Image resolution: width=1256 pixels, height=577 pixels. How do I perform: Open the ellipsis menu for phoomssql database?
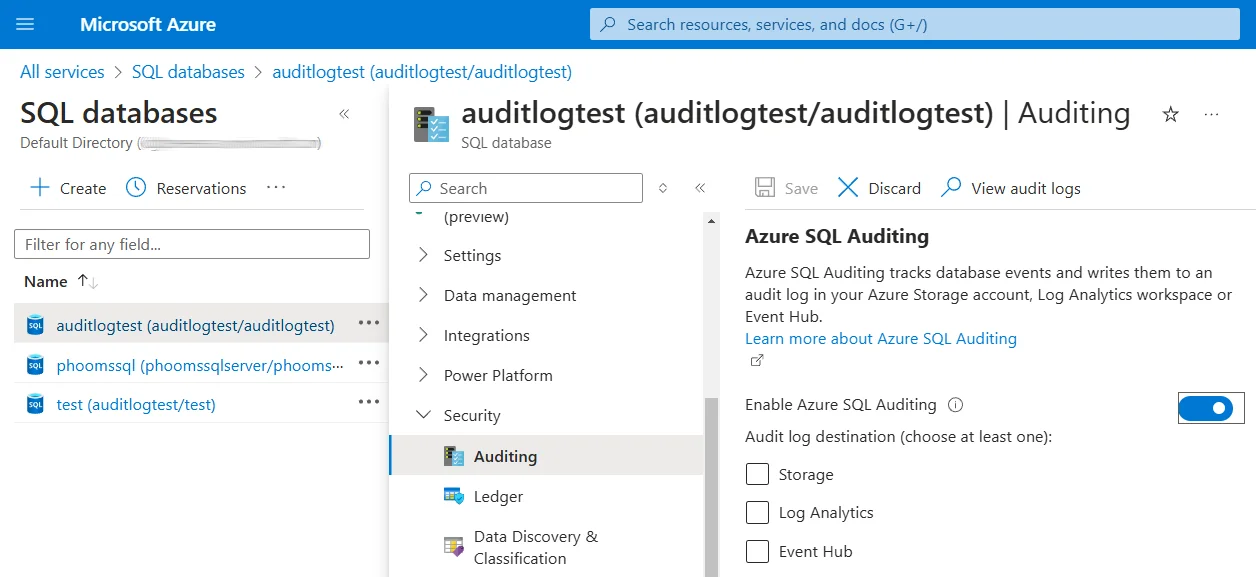click(369, 364)
